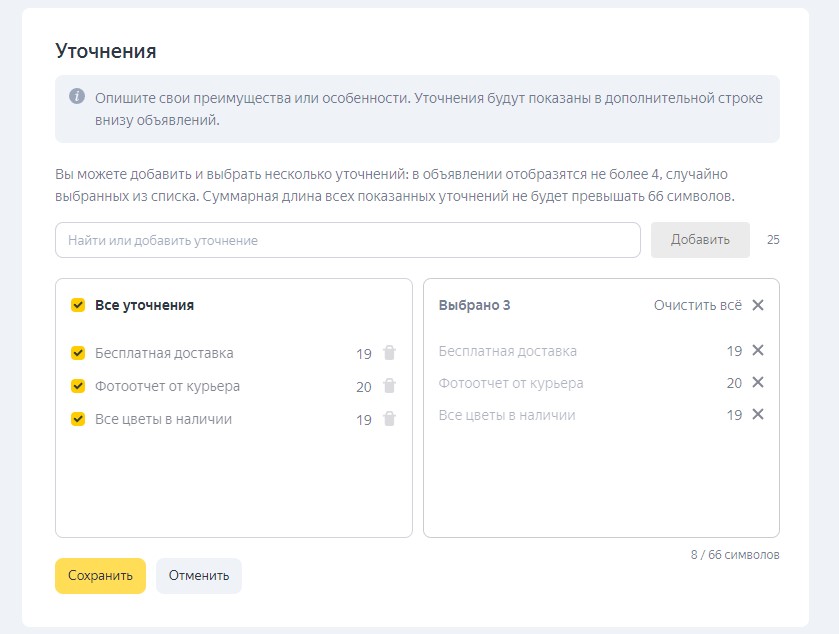
Task: Click 'Все цветы в наличии' label in left list
Action: pyautogui.click(x=163, y=419)
